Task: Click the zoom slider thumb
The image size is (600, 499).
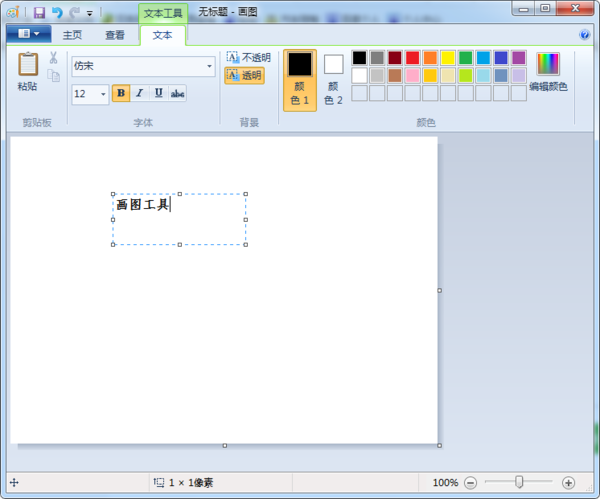Action: point(519,482)
